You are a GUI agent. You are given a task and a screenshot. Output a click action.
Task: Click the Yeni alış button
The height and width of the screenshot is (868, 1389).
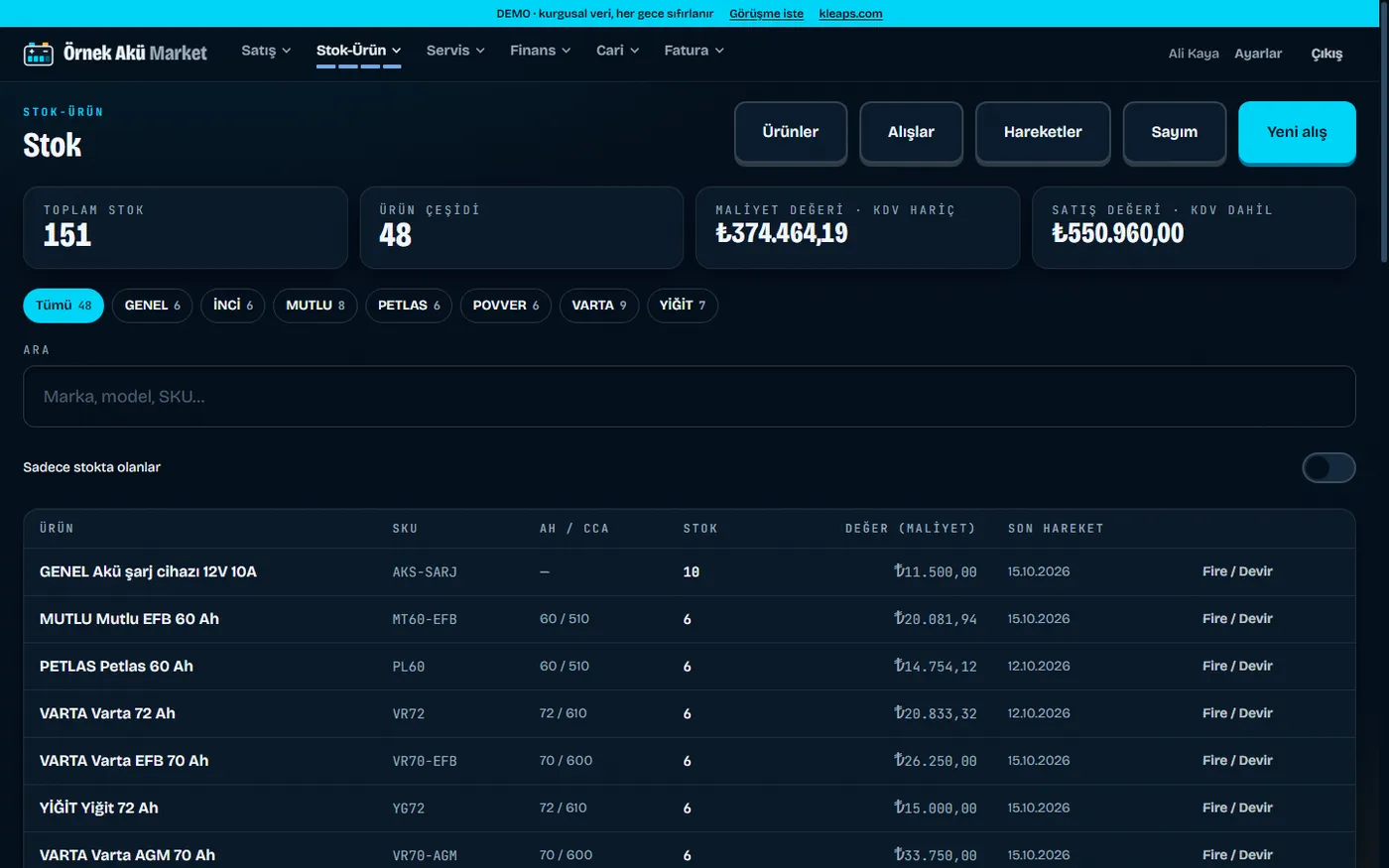(x=1297, y=132)
